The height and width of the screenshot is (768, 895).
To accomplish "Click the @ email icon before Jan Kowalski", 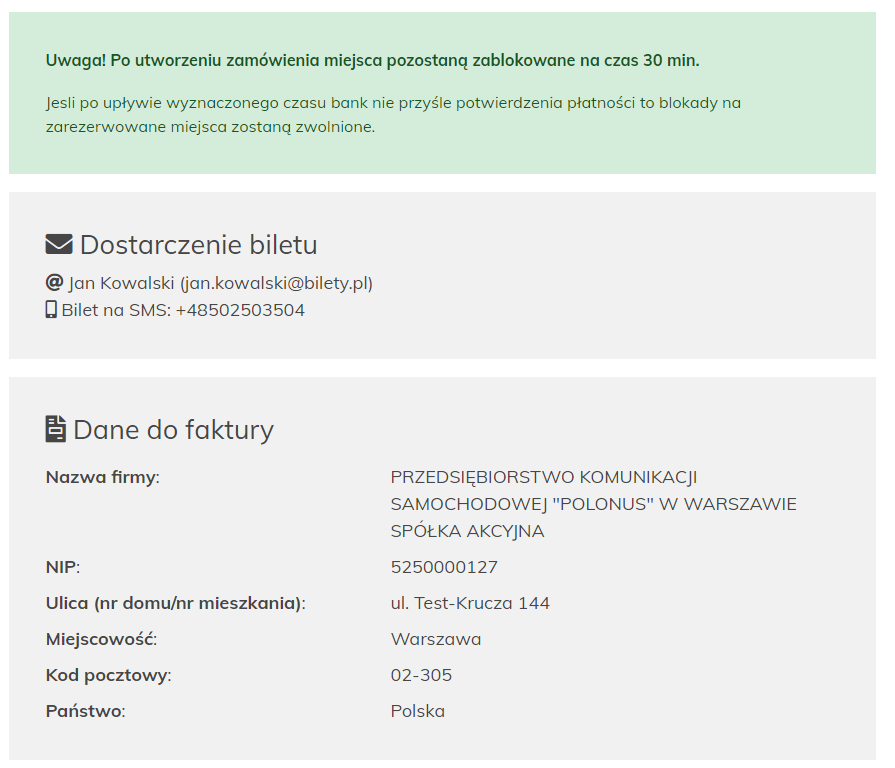I will (x=54, y=282).
